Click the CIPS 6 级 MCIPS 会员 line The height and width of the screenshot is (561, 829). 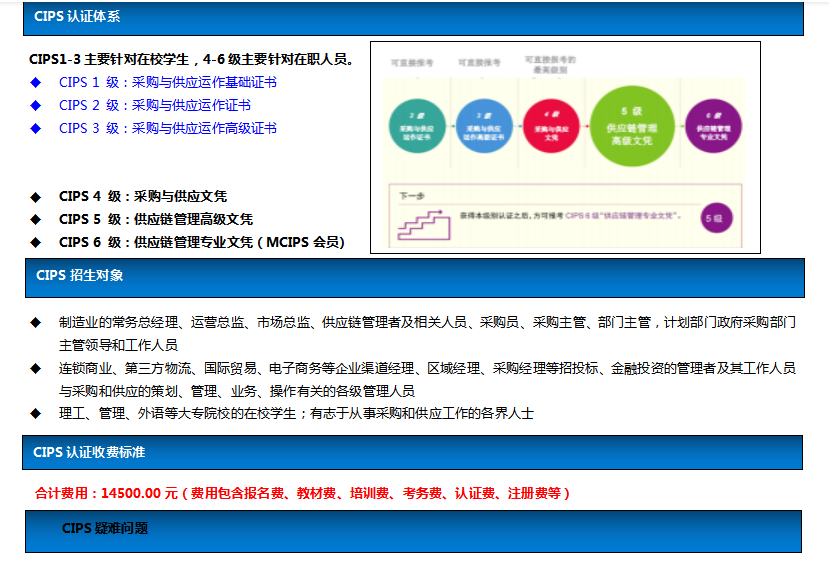[x=201, y=242]
